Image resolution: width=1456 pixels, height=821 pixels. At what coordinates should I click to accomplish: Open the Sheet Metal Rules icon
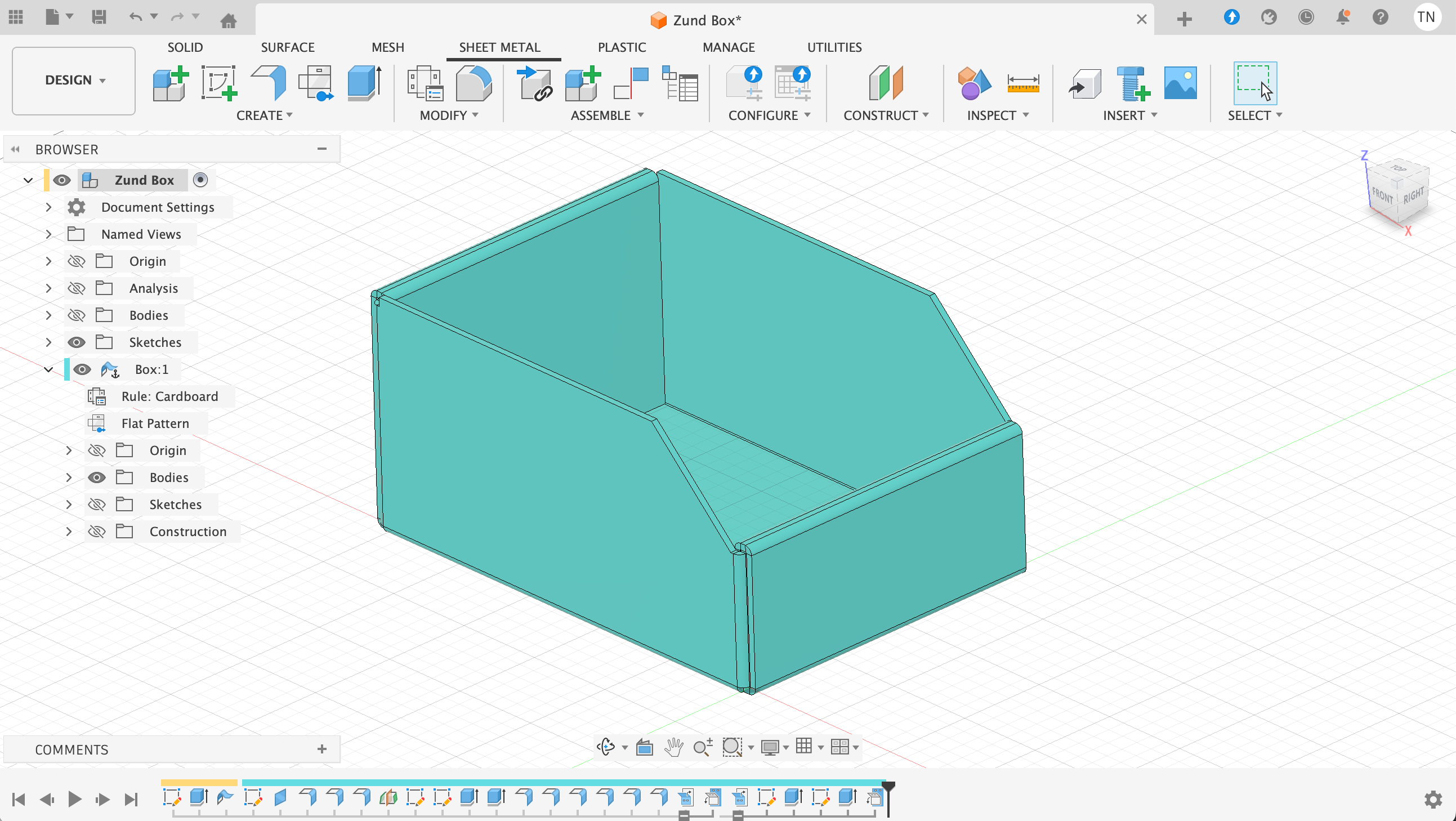425,84
